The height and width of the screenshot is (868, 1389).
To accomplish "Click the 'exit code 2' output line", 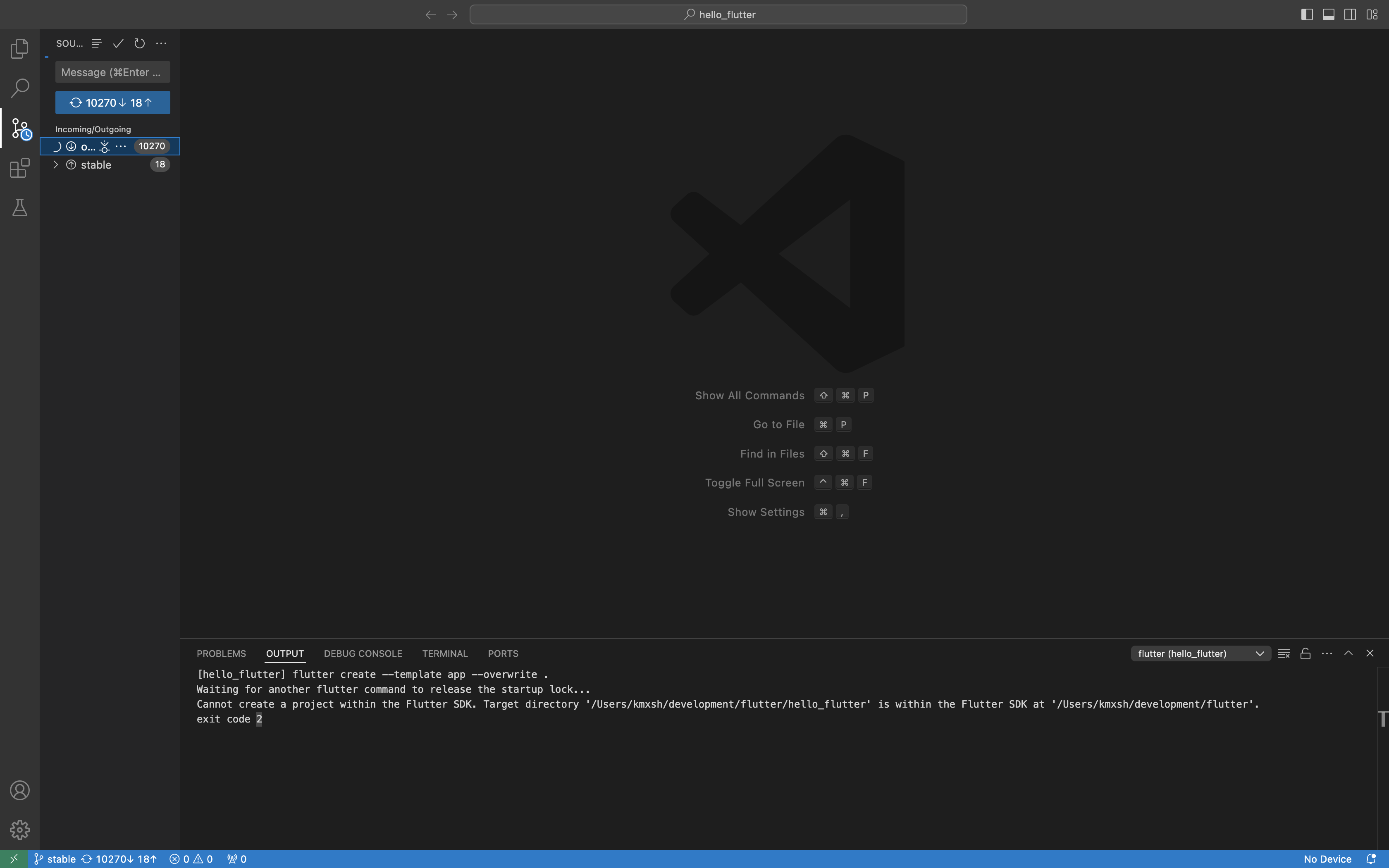I will pos(229,719).
